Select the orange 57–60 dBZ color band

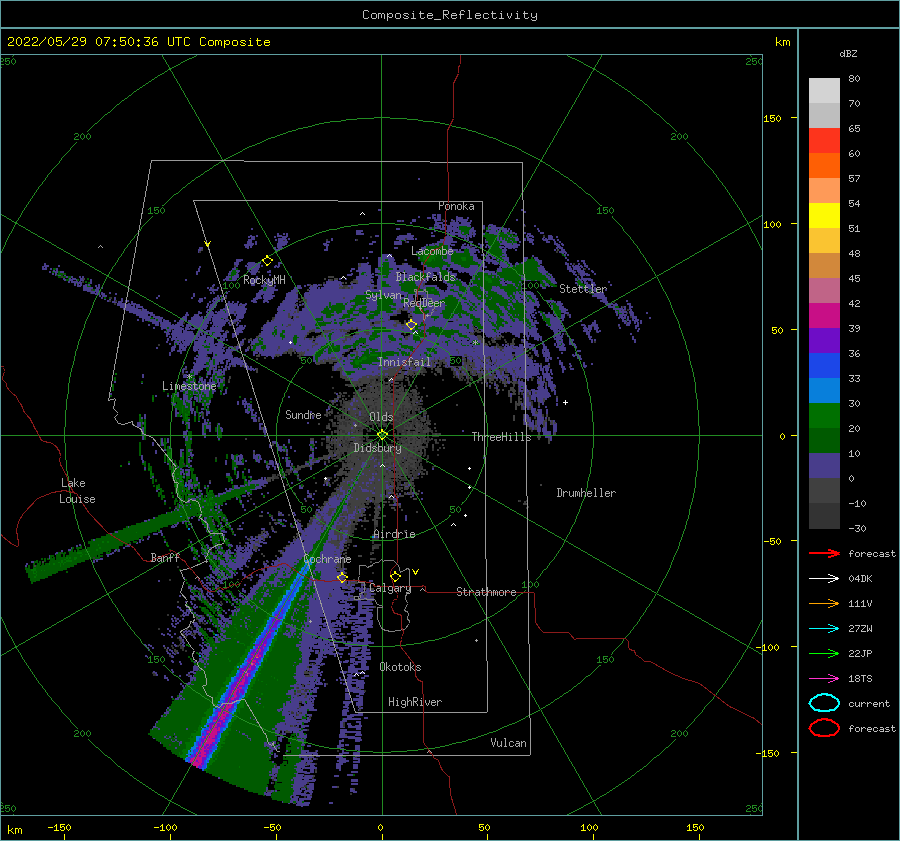(824, 166)
